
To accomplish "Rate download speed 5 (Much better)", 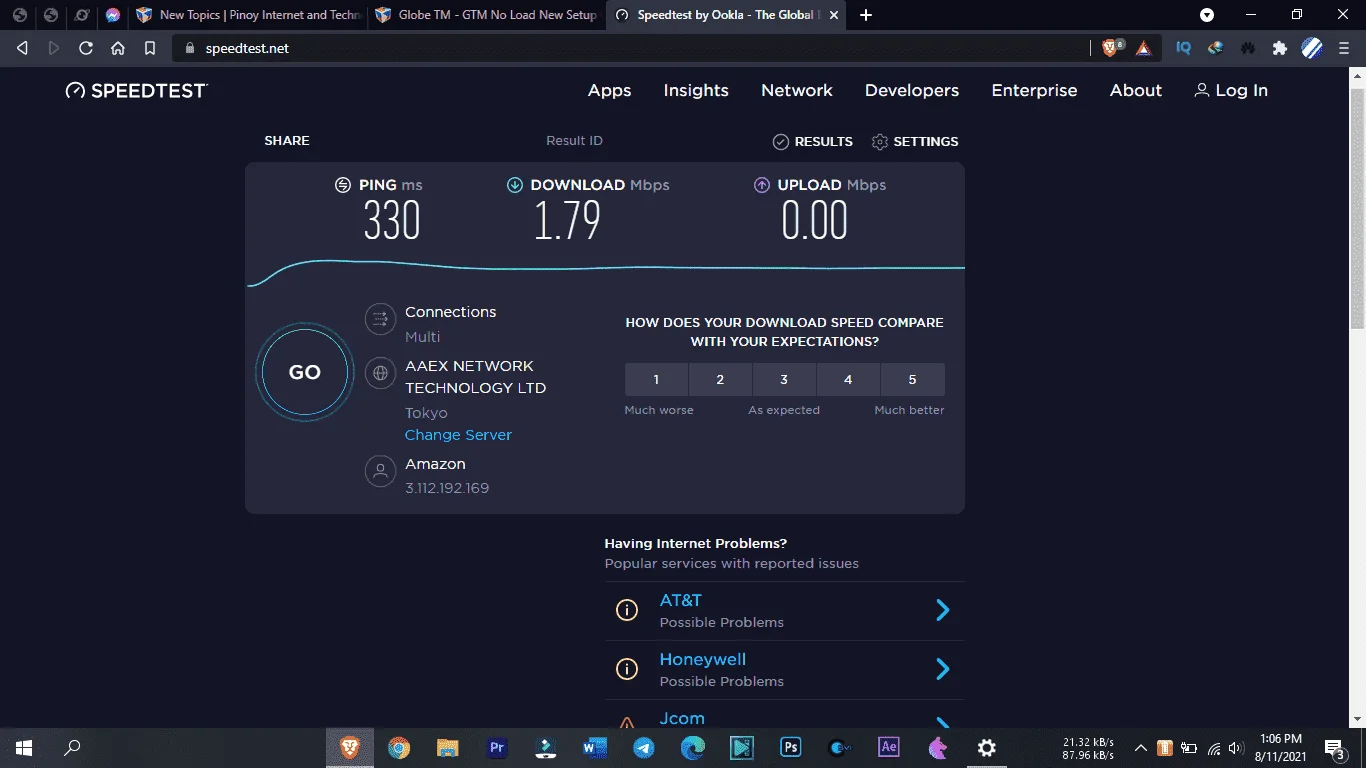I will [x=912, y=380].
